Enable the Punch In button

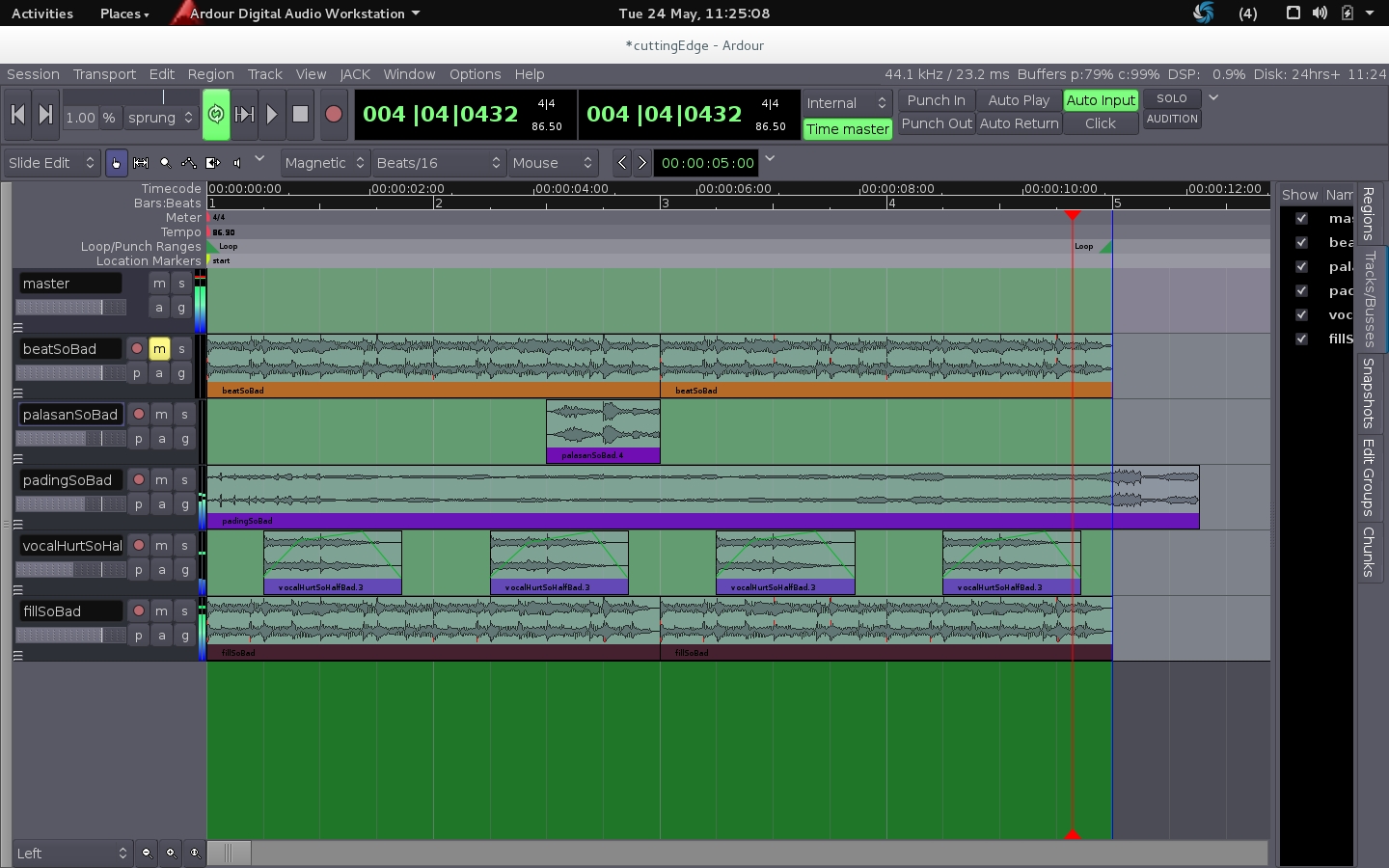click(x=936, y=100)
